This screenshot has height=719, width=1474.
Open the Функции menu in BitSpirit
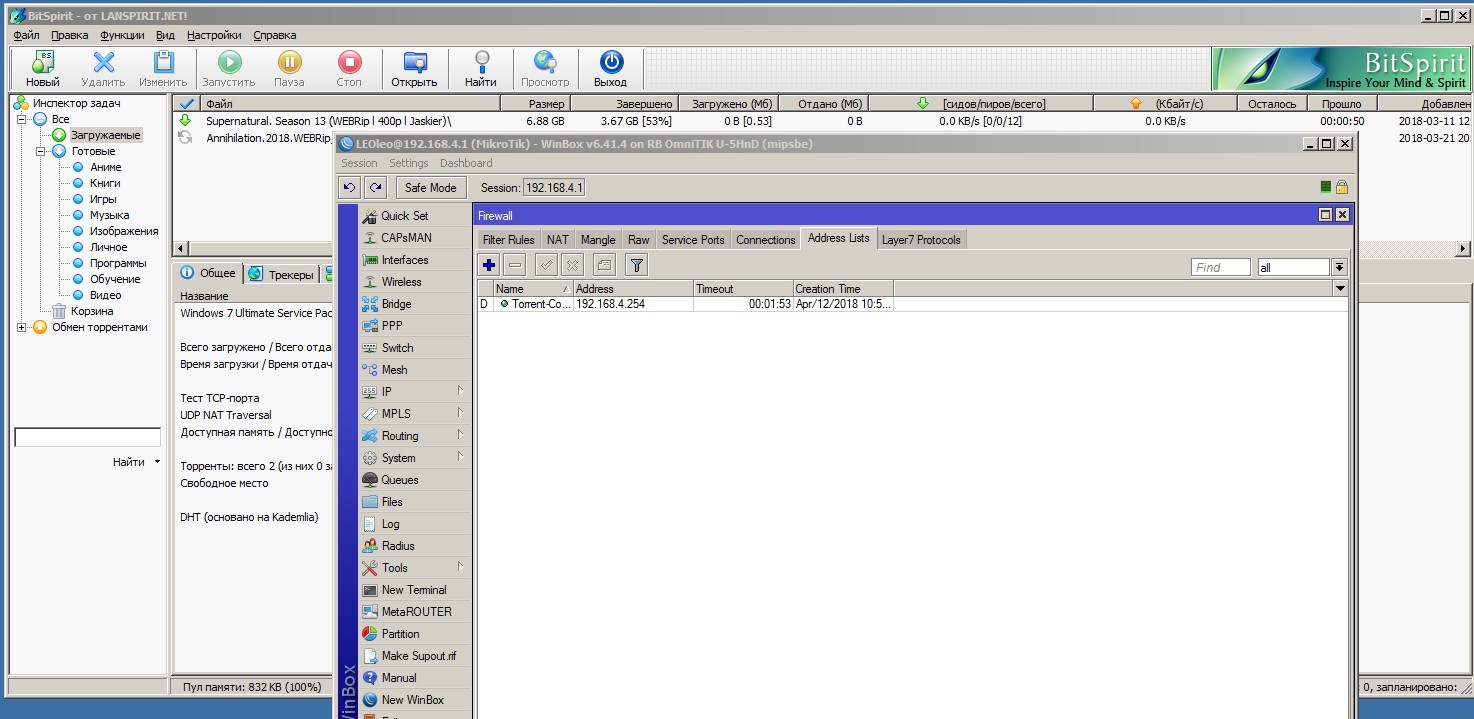(x=122, y=35)
